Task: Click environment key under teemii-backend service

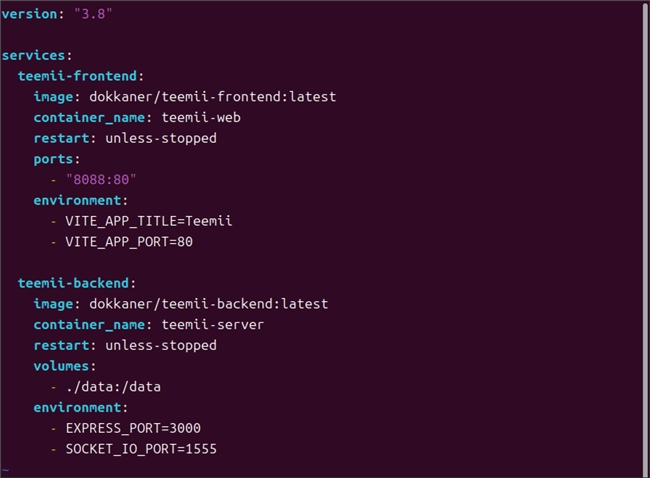Action: (78, 407)
